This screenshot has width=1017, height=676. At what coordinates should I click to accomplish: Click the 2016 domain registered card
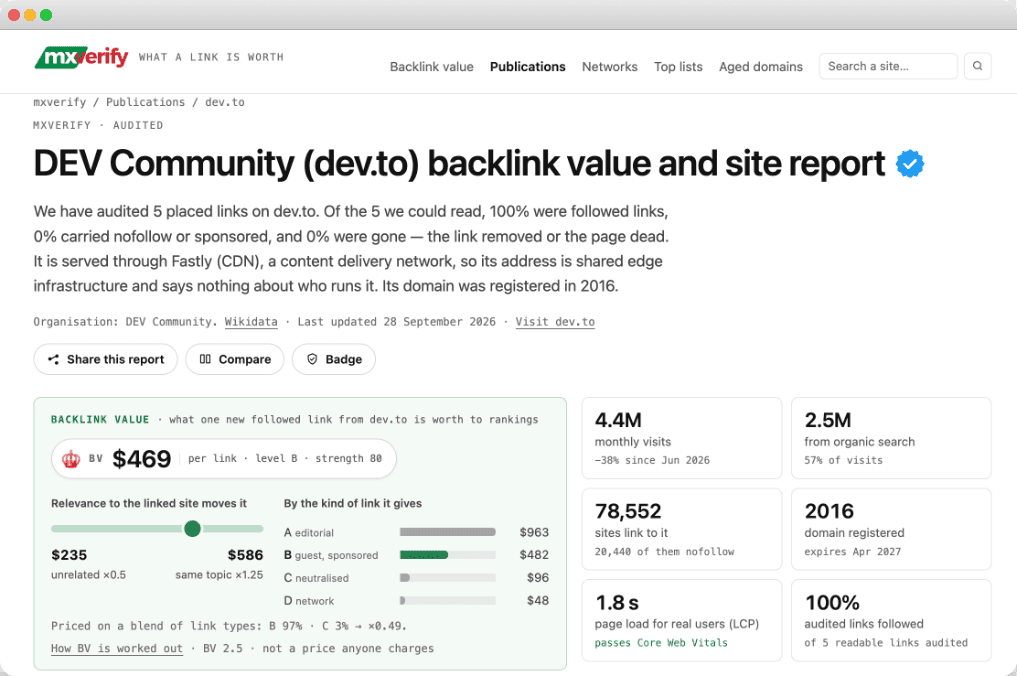click(x=891, y=529)
